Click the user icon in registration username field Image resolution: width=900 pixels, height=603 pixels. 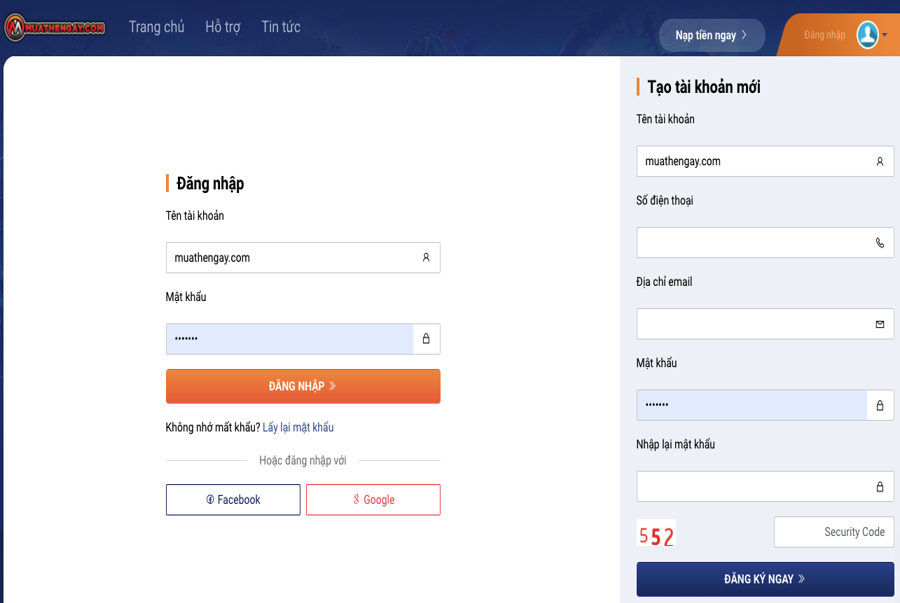coord(880,162)
